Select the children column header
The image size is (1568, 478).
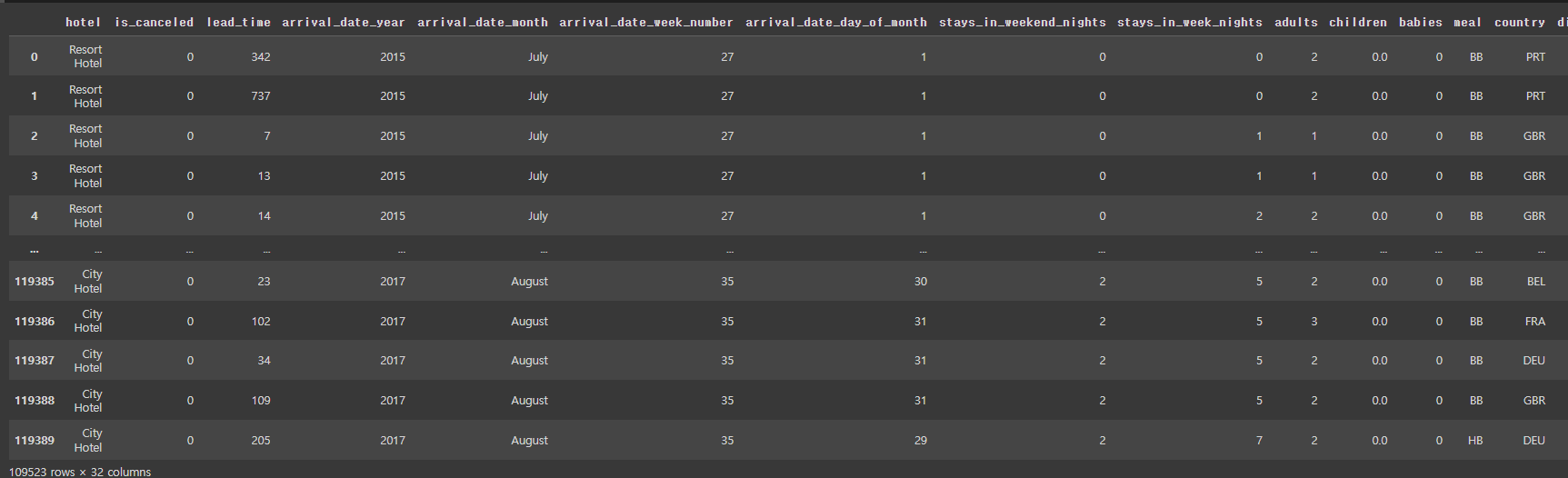click(1358, 22)
